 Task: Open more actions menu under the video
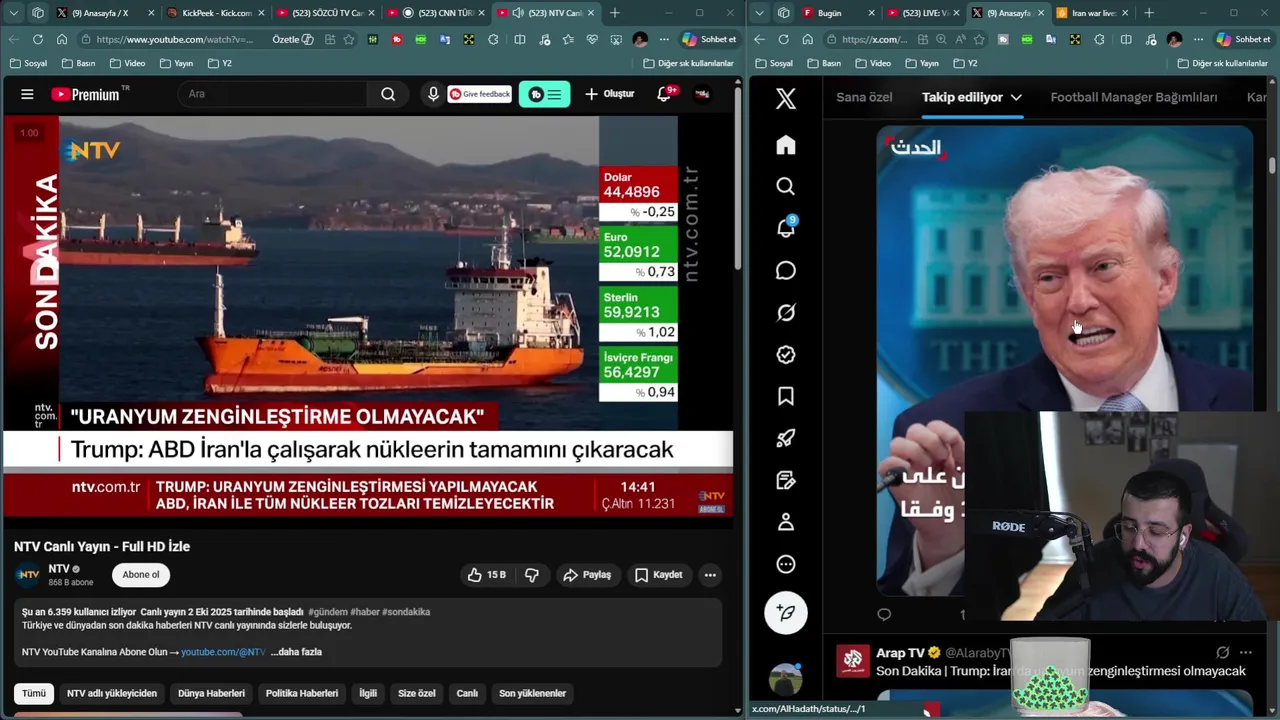pos(710,575)
